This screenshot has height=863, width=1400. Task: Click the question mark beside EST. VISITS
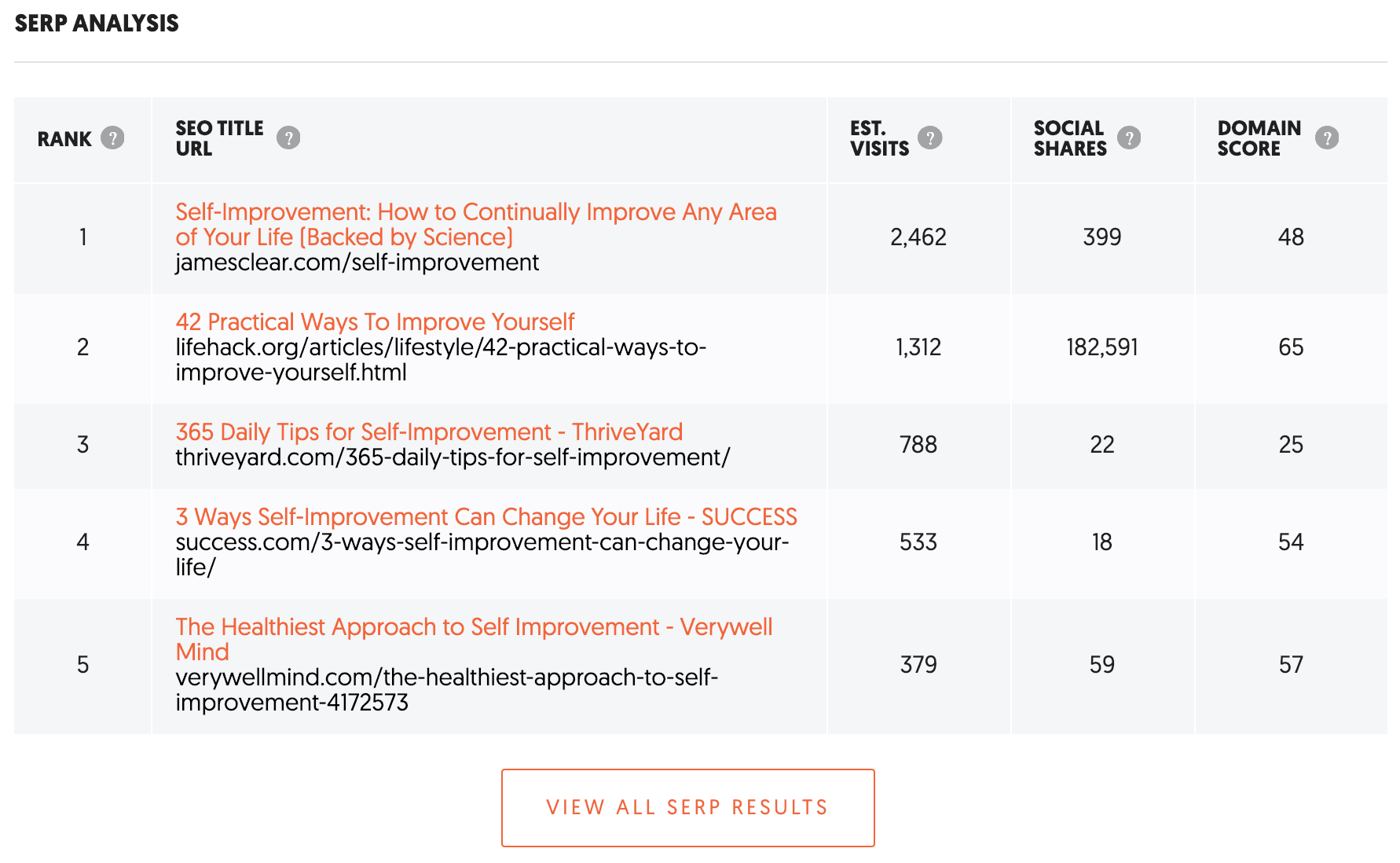click(930, 138)
